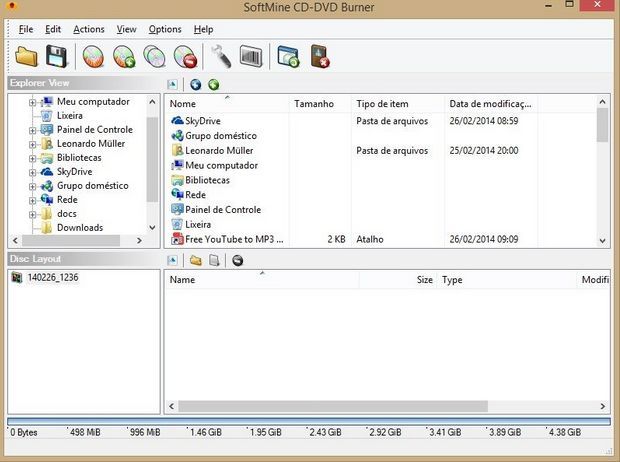Open the View menu
The image size is (620, 462).
coord(127,29)
